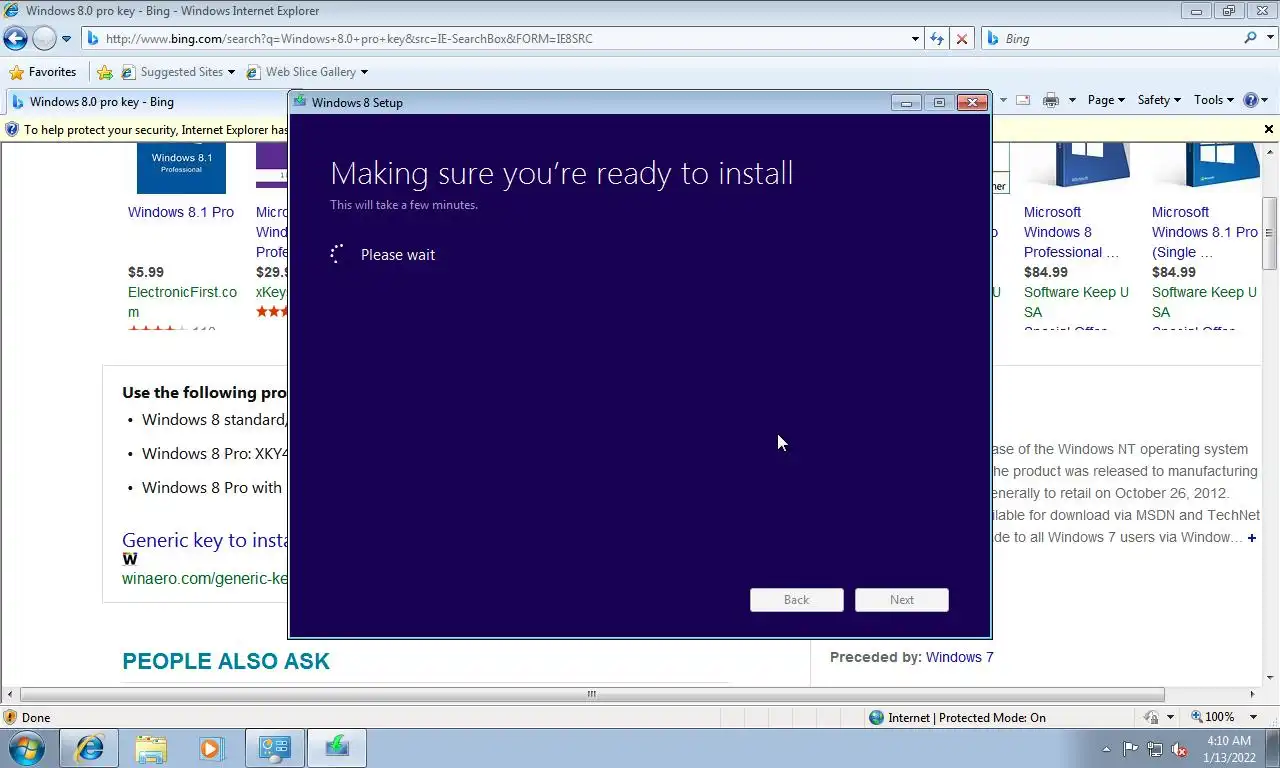Click the Refresh page icon

(x=937, y=39)
